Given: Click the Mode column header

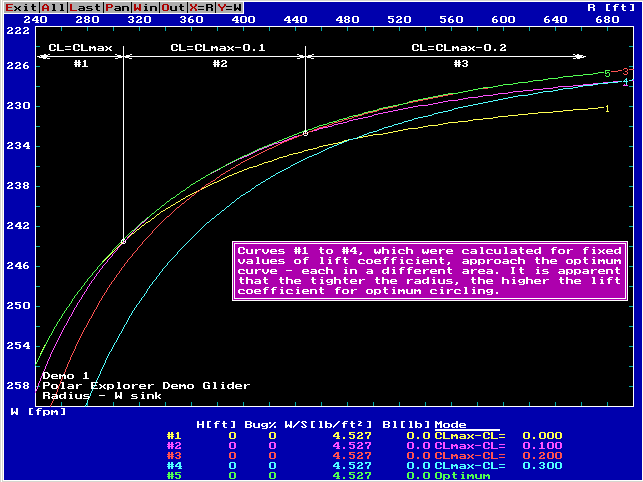Looking at the screenshot, I should [x=451, y=425].
